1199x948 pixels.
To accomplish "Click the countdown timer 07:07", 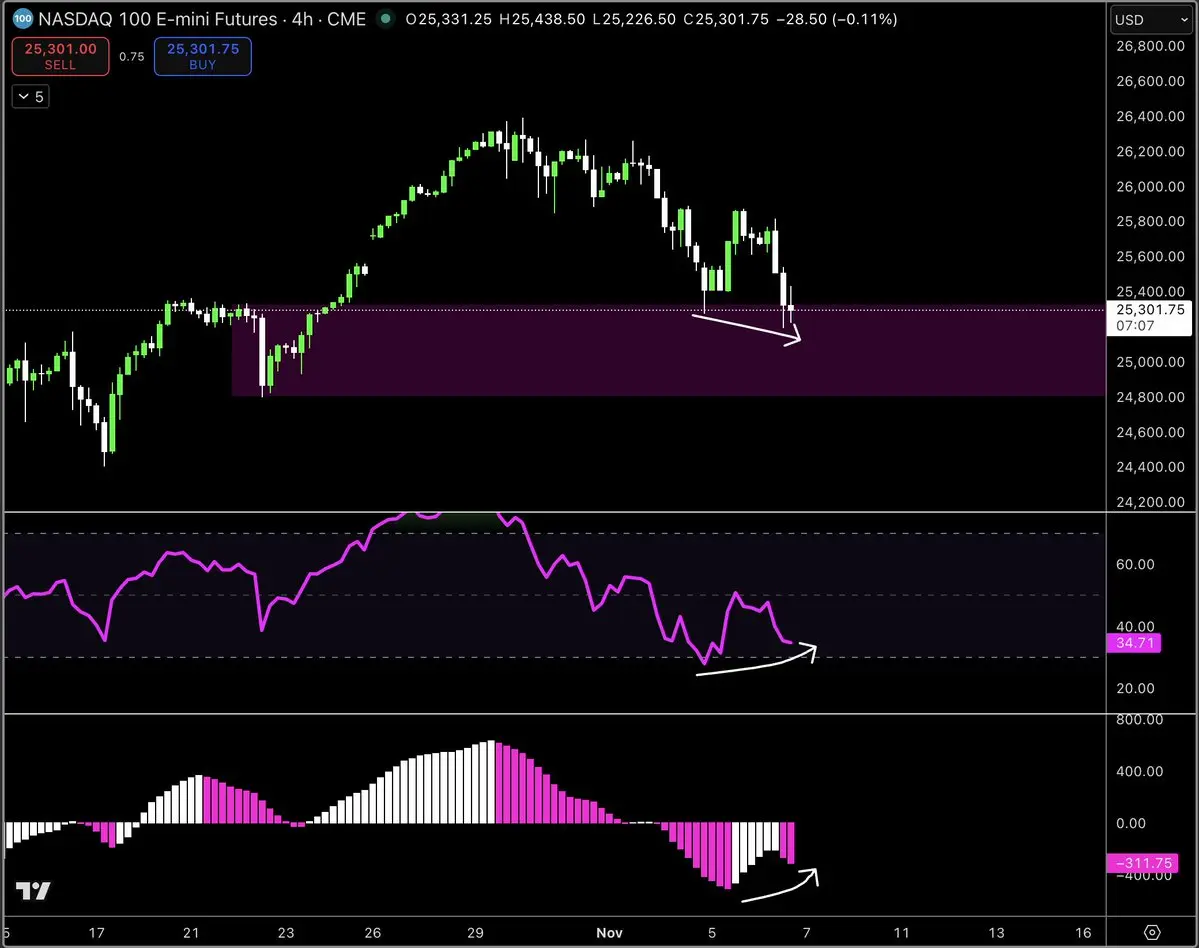I will click(x=1135, y=326).
